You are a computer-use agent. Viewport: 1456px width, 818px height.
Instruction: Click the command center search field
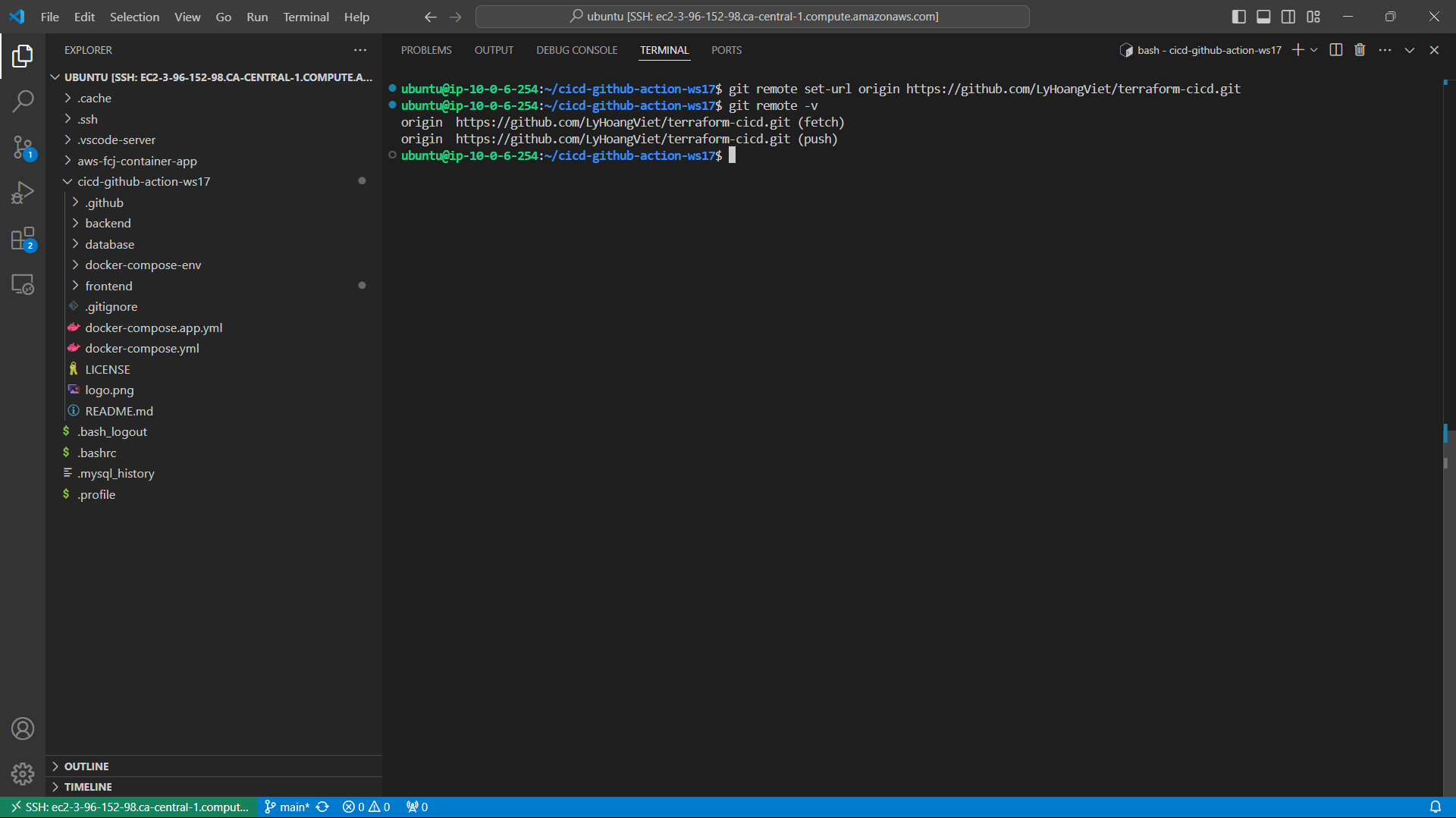click(752, 17)
